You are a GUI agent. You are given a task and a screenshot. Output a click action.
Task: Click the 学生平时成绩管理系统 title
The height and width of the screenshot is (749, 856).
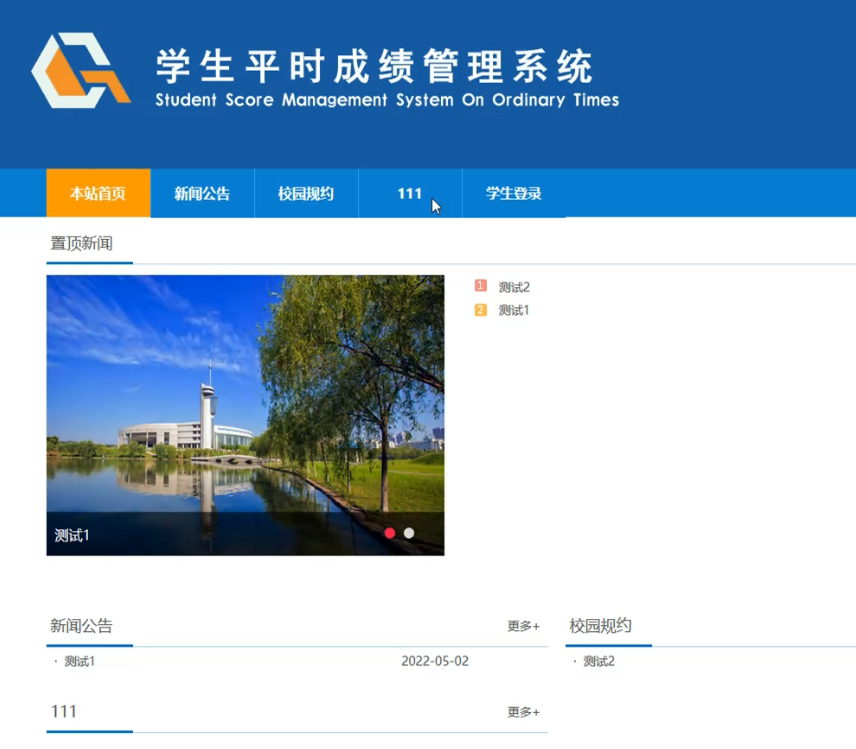pos(374,67)
